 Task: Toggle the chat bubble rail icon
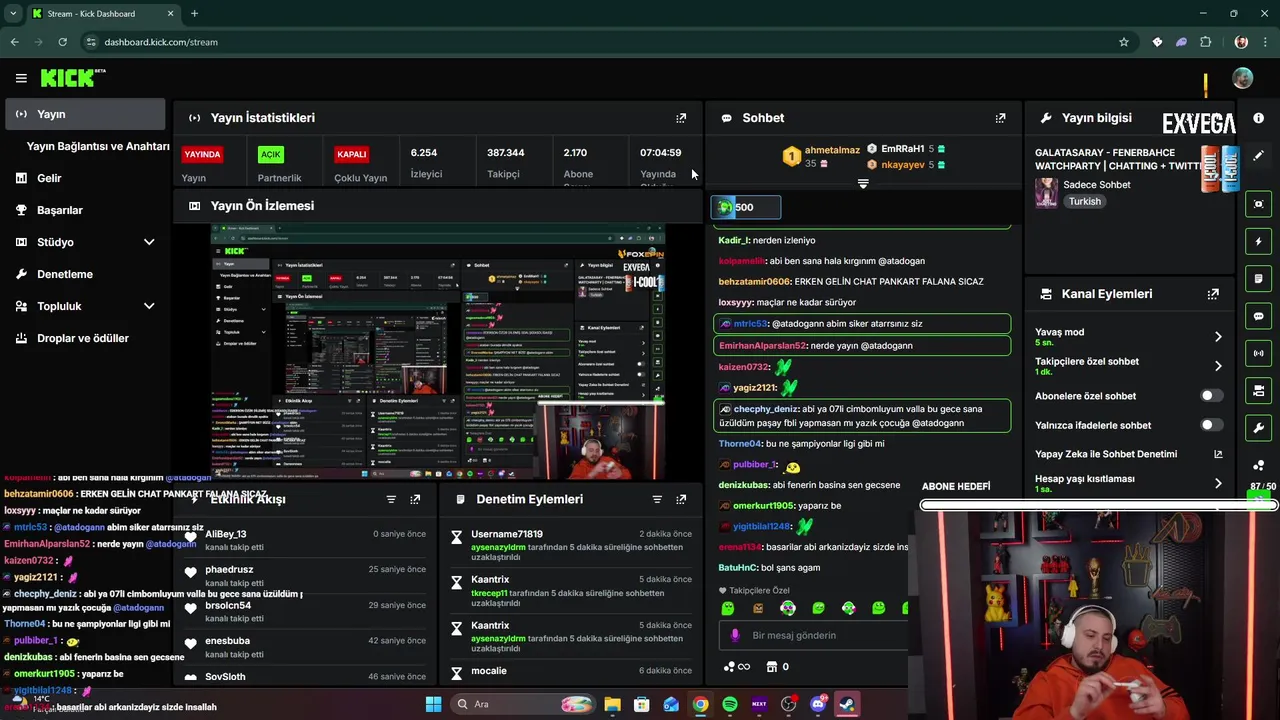(1258, 316)
